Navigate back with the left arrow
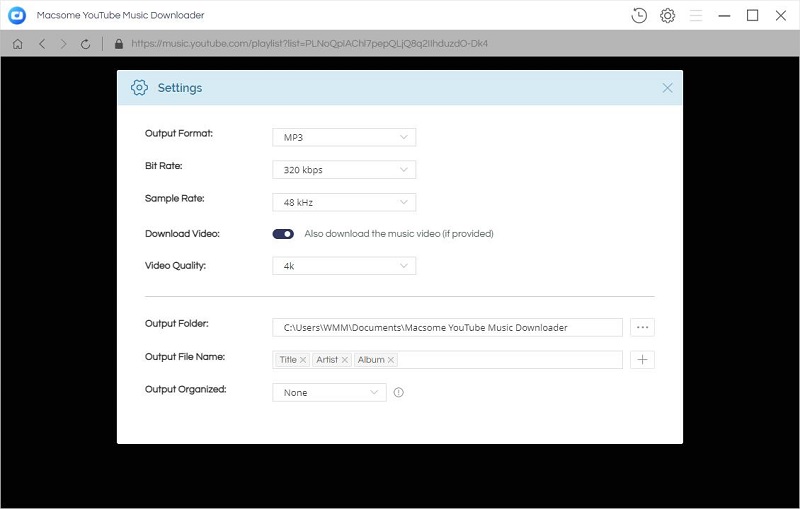 (42, 44)
